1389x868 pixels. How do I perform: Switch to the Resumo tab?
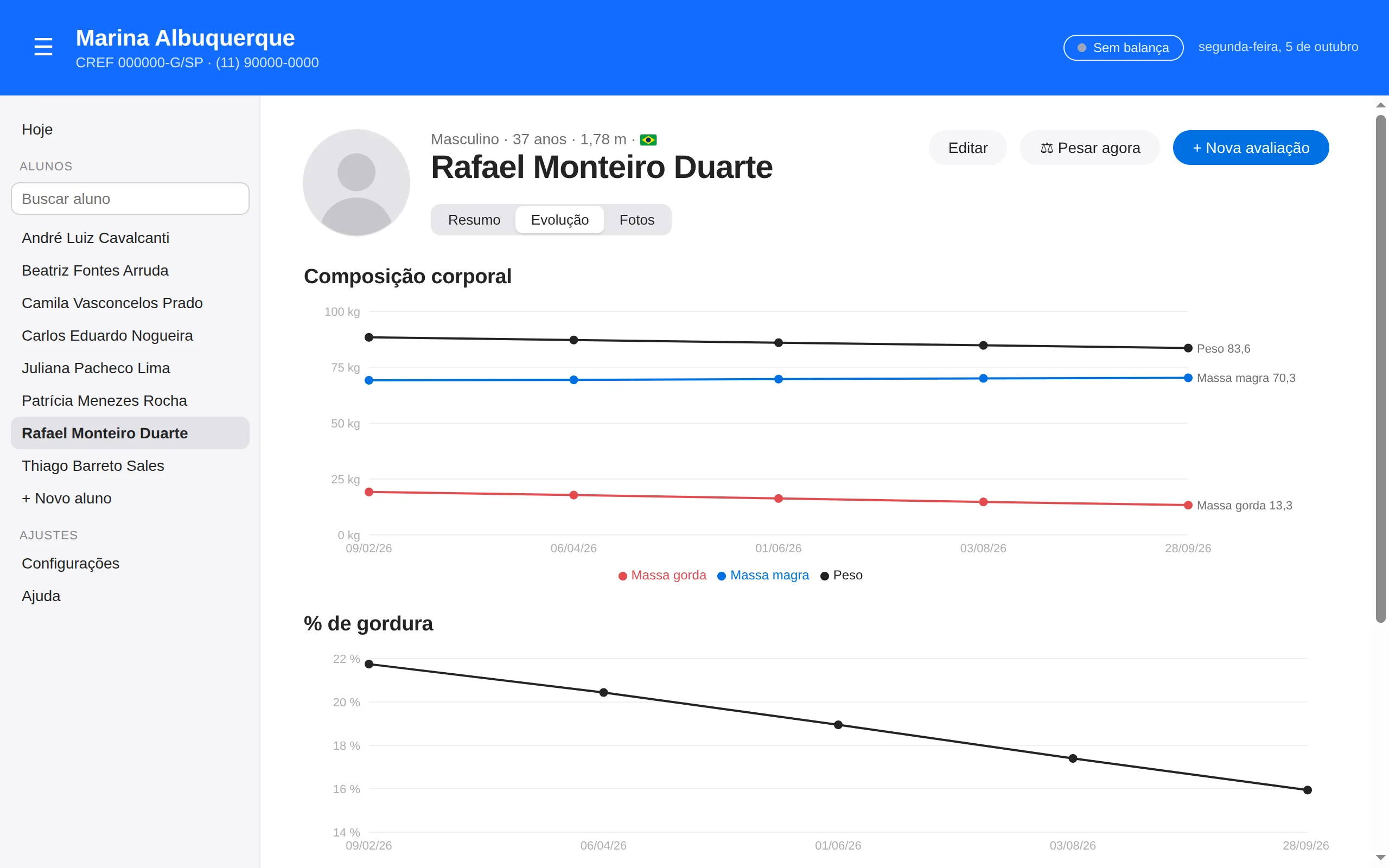pyautogui.click(x=474, y=220)
